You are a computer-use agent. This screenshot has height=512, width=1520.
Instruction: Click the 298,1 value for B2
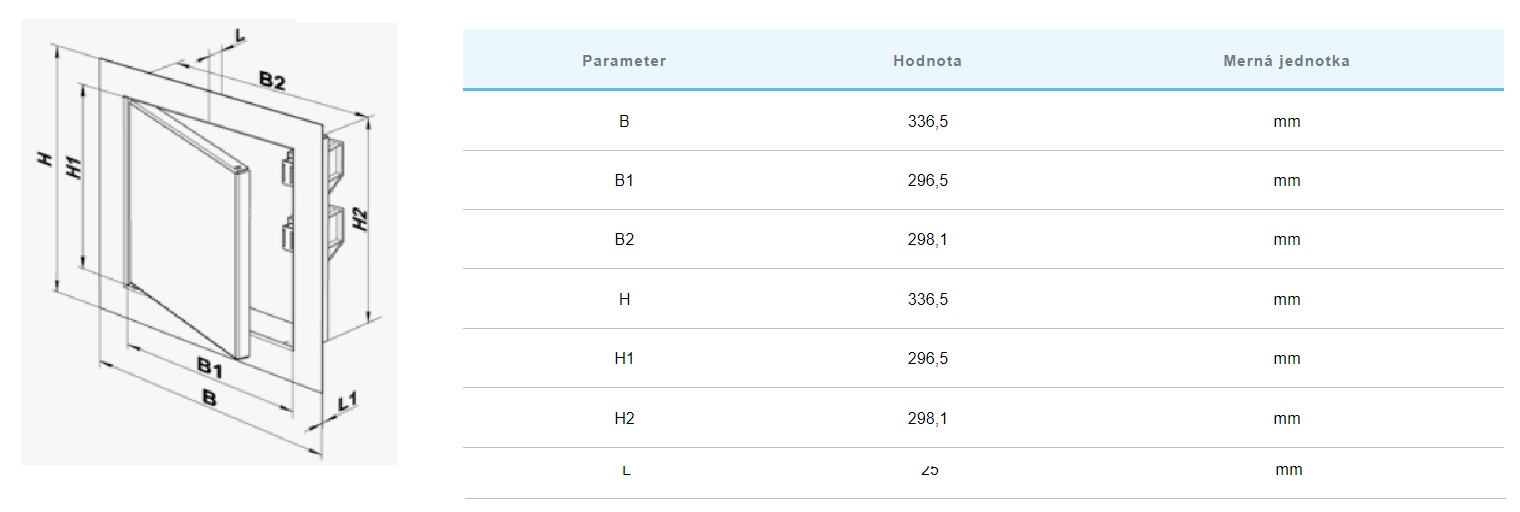coord(927,240)
